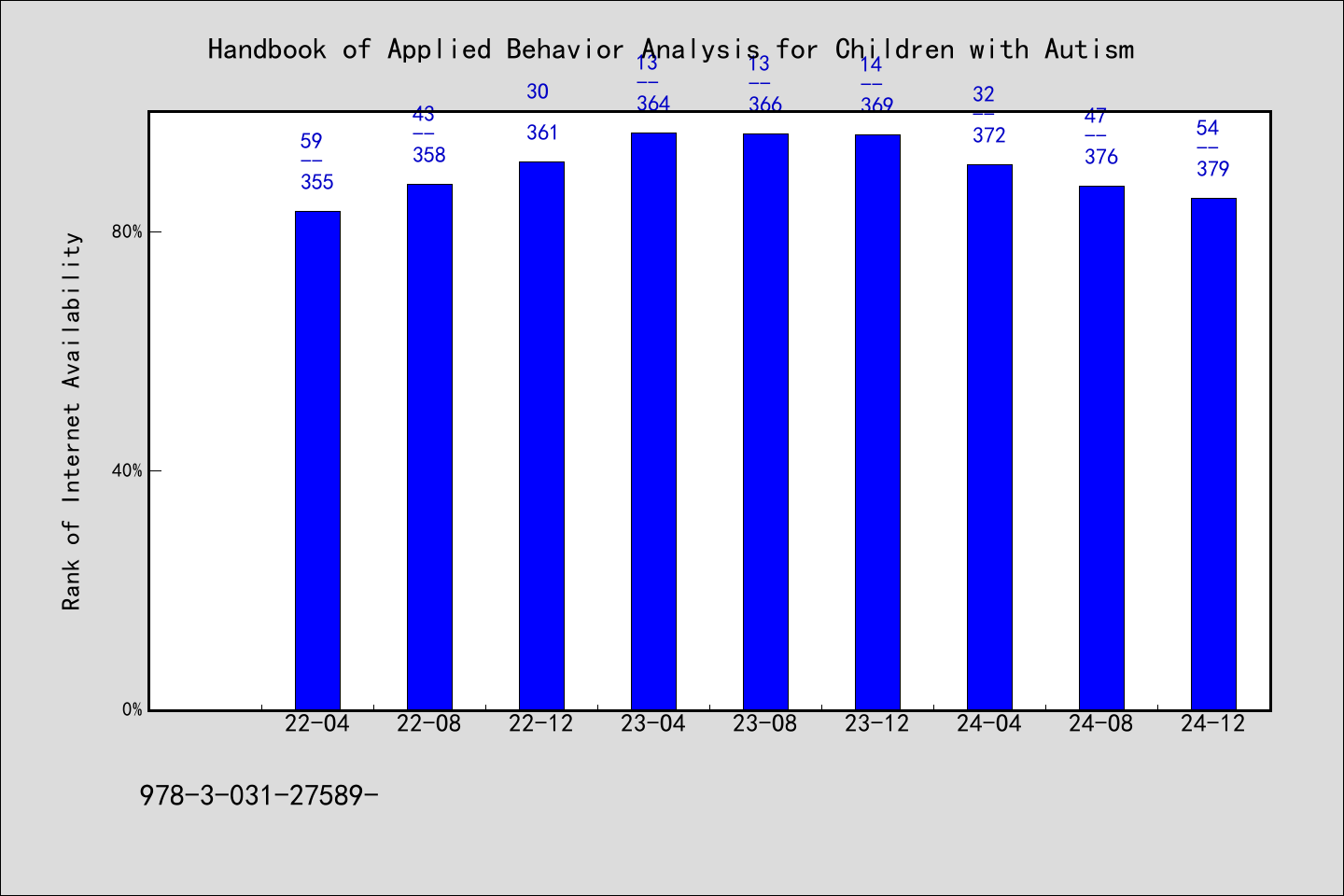Click the rank 30 data label

pyautogui.click(x=538, y=91)
